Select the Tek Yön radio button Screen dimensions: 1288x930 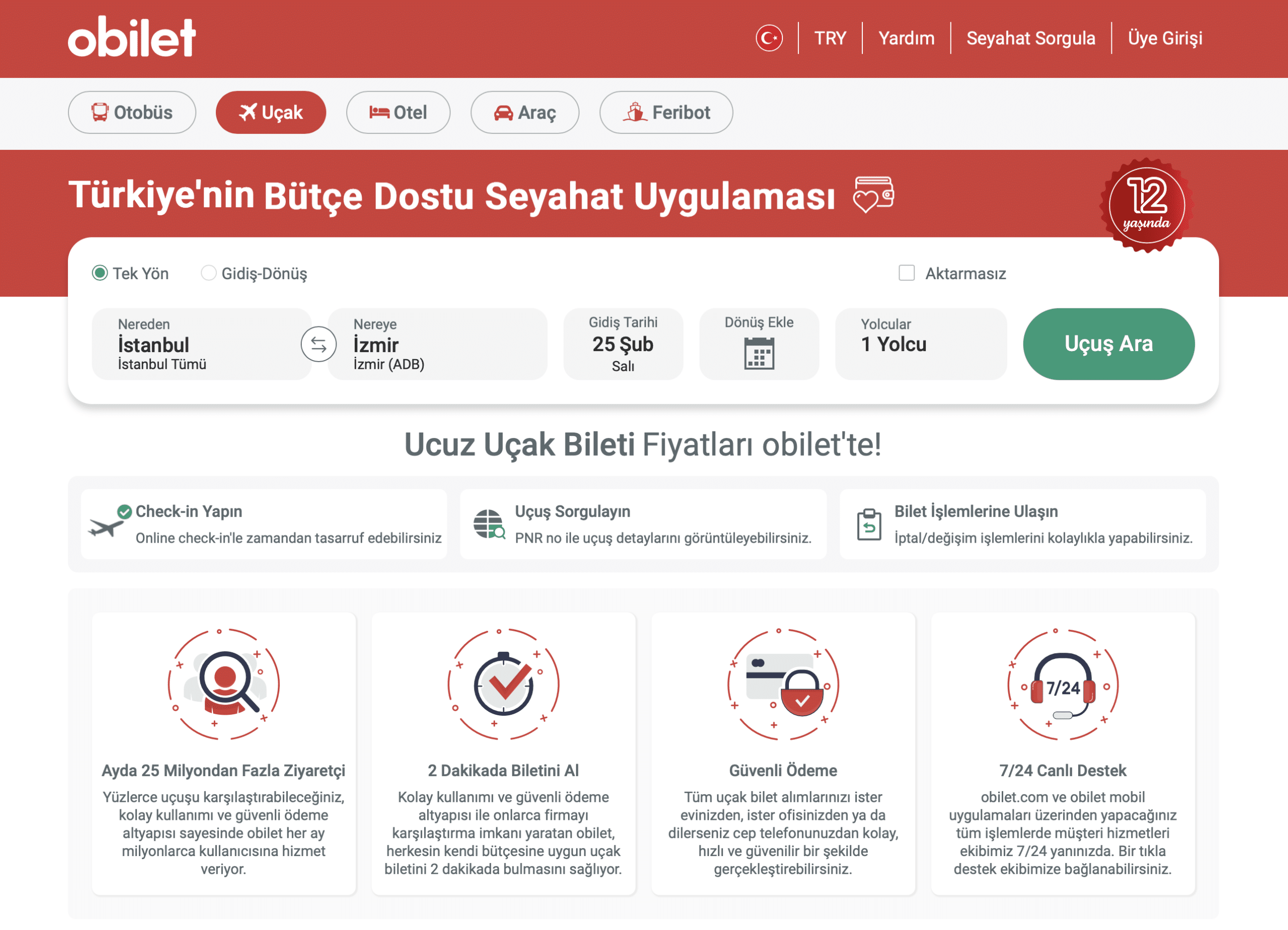[x=100, y=273]
